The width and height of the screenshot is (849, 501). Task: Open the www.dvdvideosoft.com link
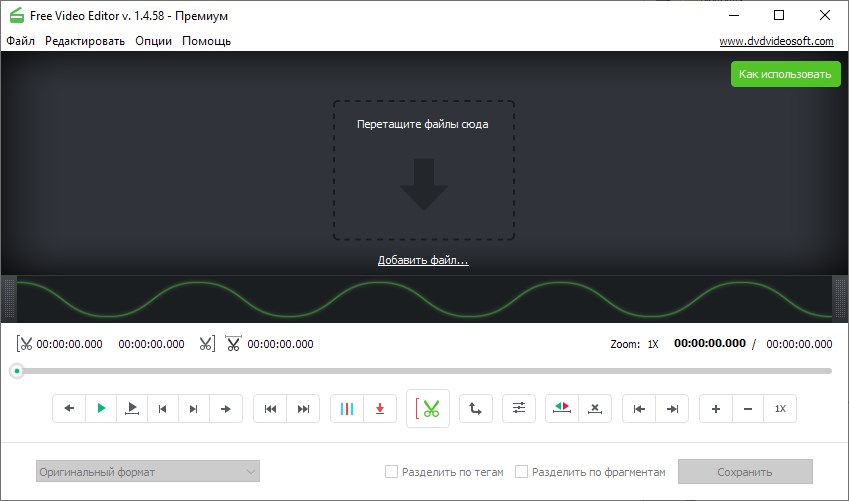pos(776,41)
